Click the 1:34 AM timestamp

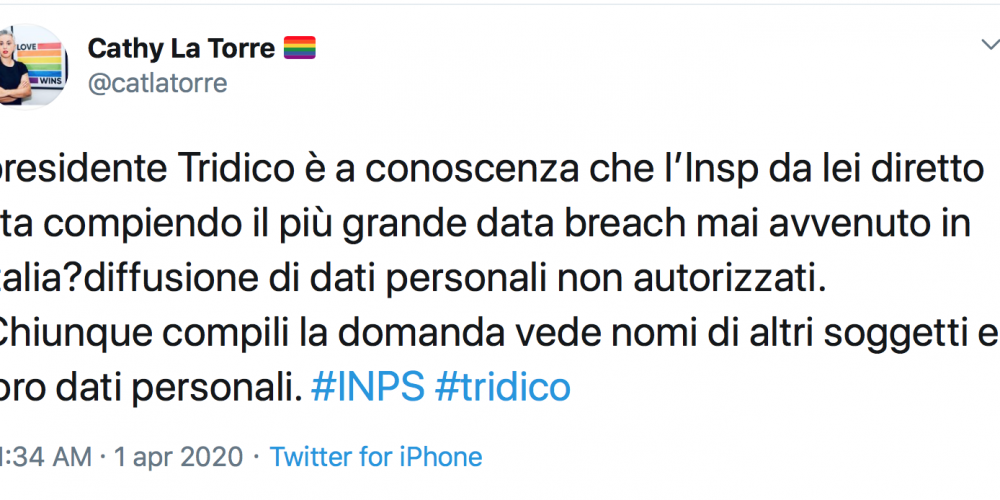pyautogui.click(x=45, y=457)
